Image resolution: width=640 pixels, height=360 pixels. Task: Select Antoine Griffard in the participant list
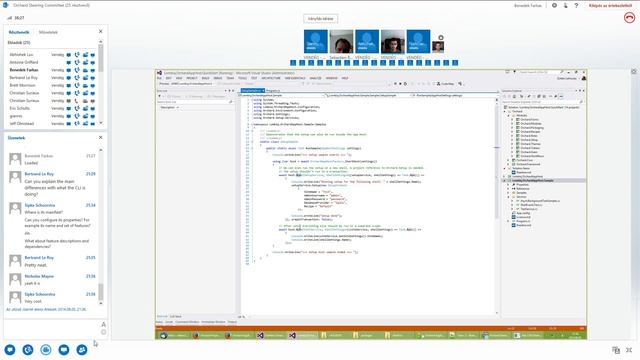(24, 62)
